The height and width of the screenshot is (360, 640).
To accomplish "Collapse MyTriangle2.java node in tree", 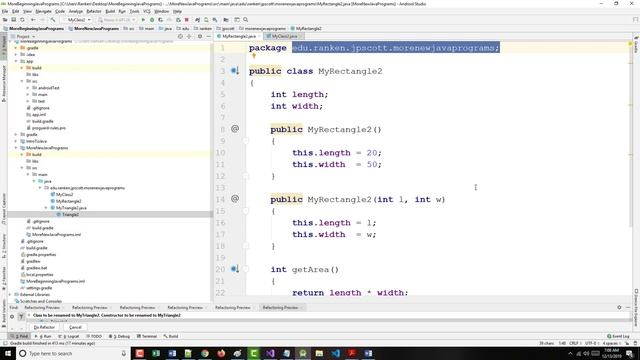I will click(x=46, y=208).
